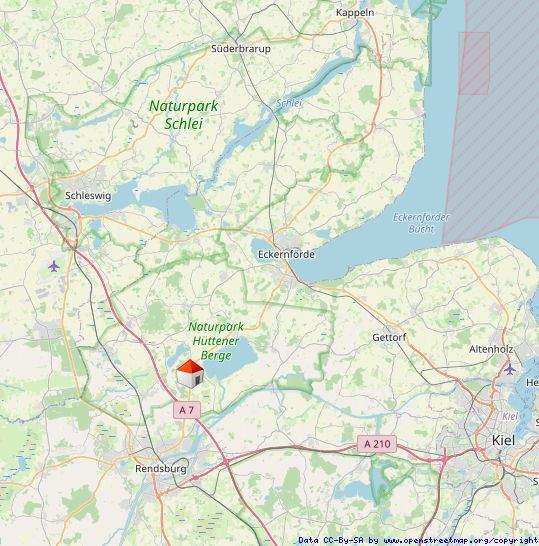Viewport: 539px width, 546px height.
Task: Click the A 210 motorway shield
Action: pos(377,444)
